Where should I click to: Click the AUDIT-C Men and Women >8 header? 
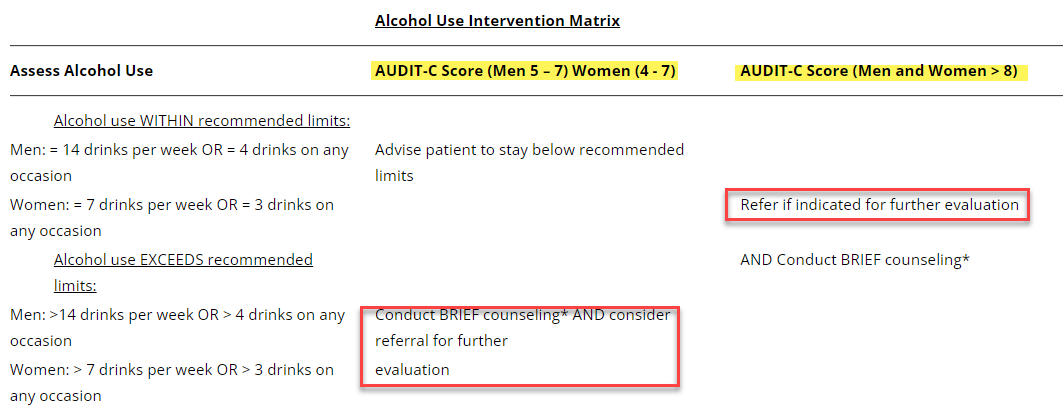pyautogui.click(x=879, y=71)
